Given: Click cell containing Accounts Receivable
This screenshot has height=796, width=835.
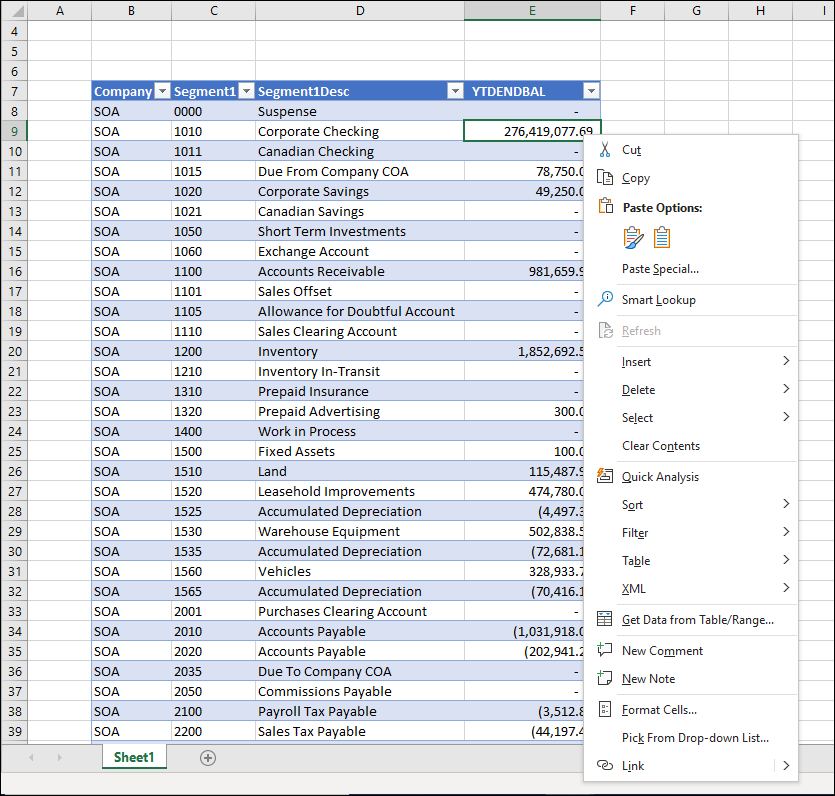Looking at the screenshot, I should pyautogui.click(x=360, y=272).
